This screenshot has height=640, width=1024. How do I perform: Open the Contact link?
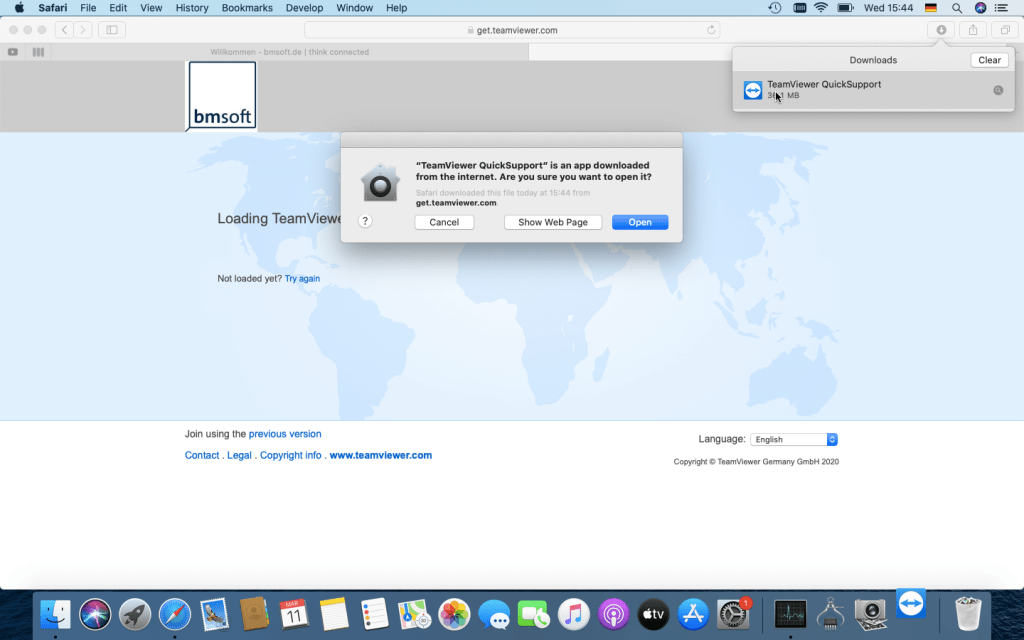pyautogui.click(x=202, y=455)
